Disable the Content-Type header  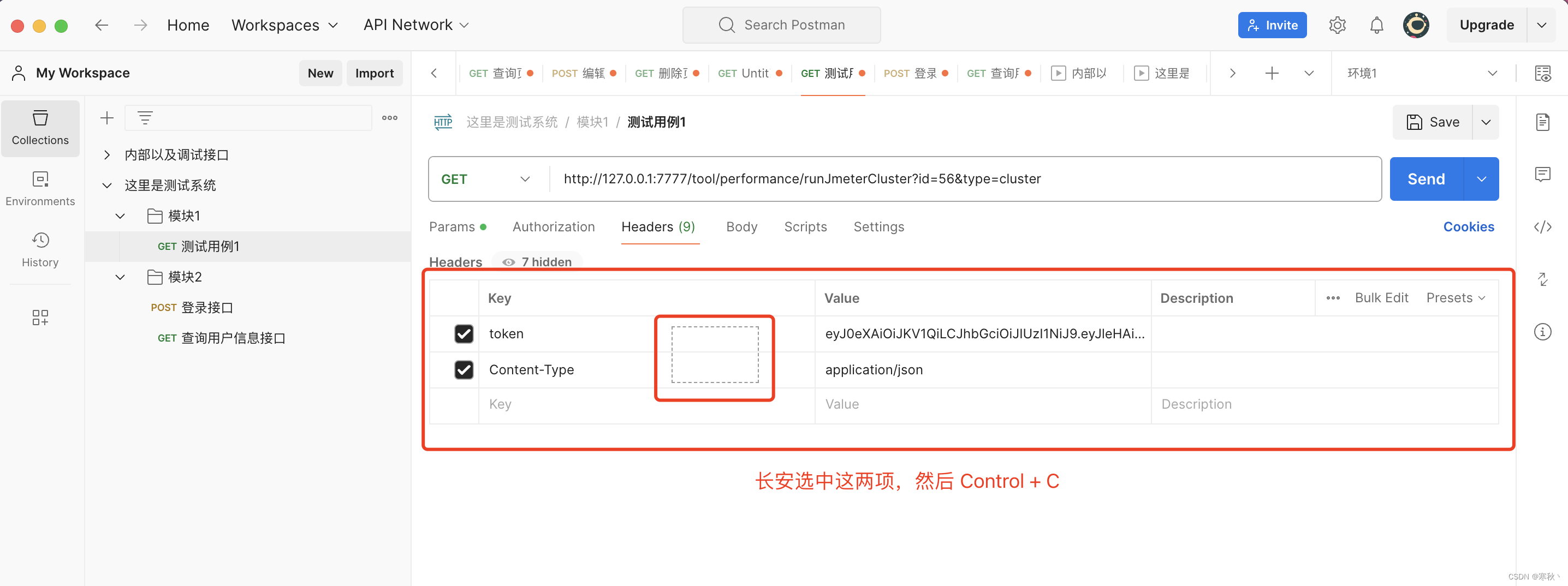click(465, 370)
